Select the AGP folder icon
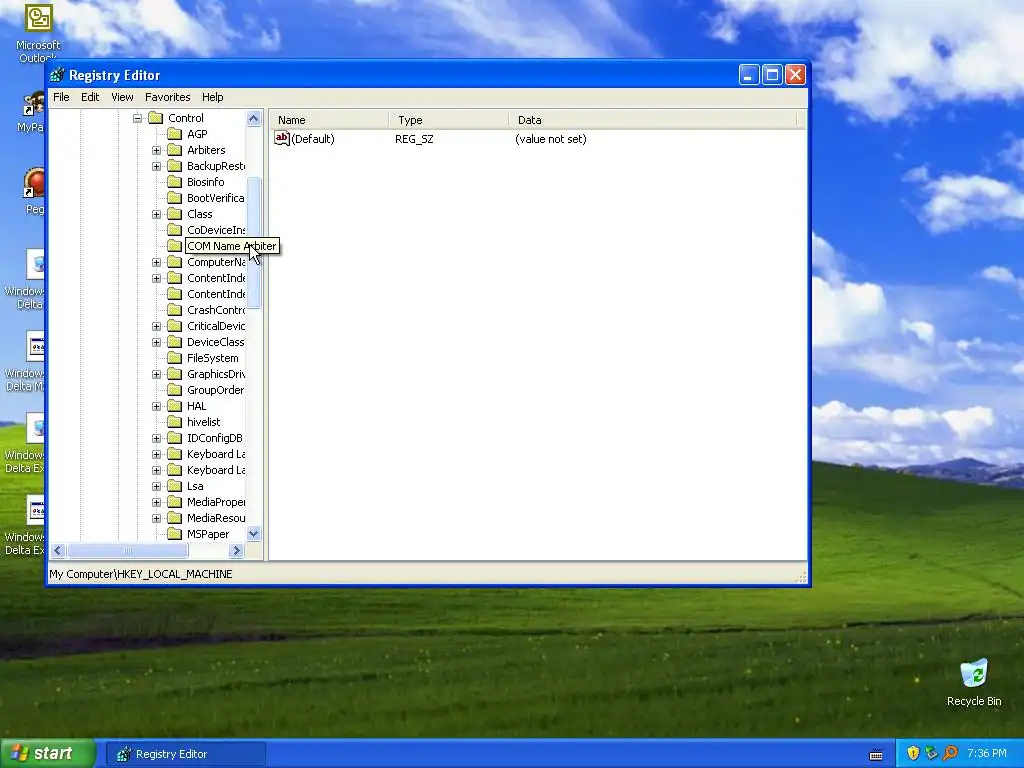Image resolution: width=1024 pixels, height=768 pixels. coord(174,134)
